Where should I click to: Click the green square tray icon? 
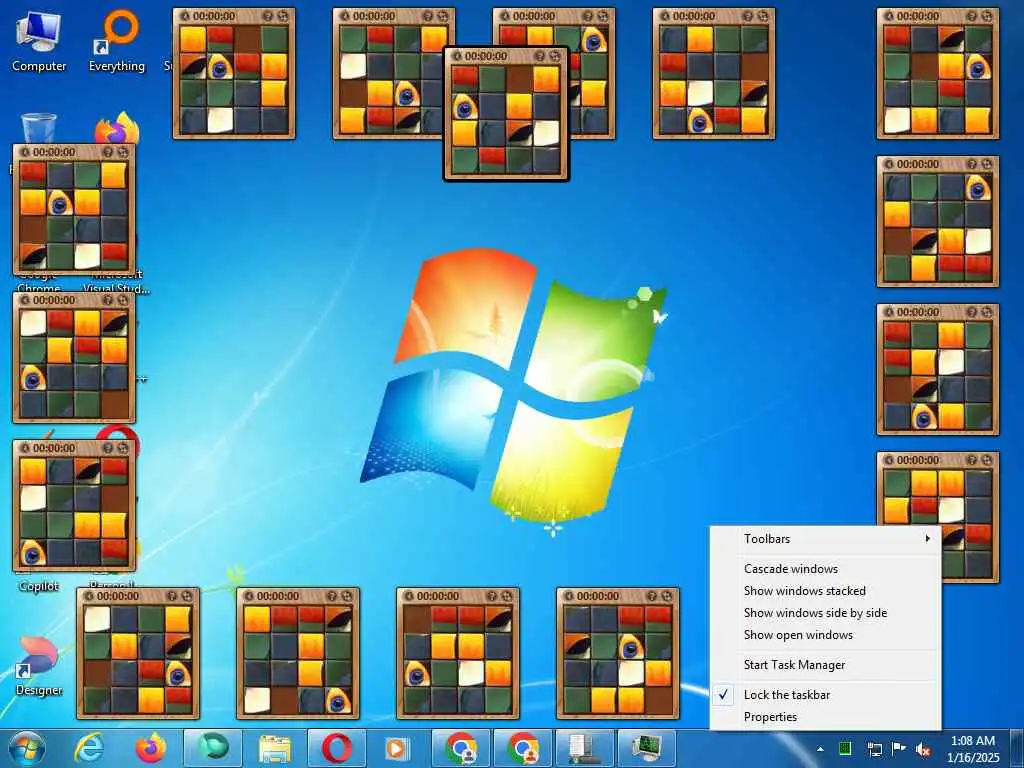pyautogui.click(x=845, y=748)
